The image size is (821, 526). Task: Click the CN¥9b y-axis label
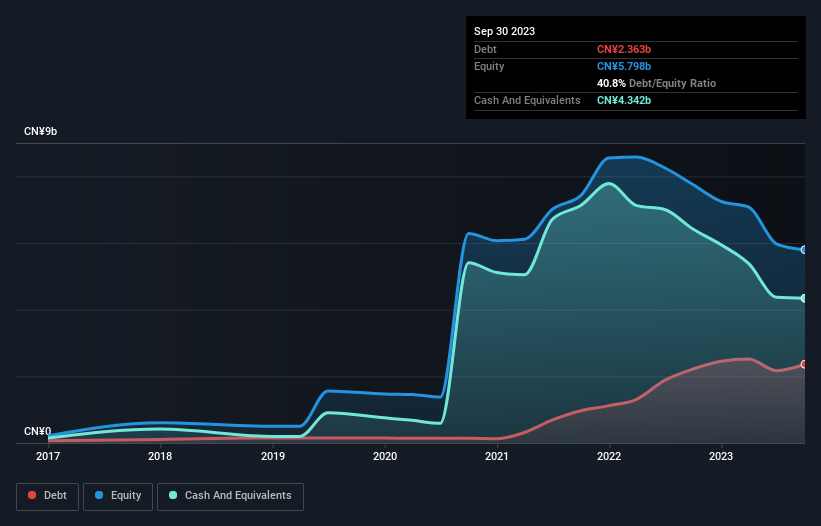40,131
